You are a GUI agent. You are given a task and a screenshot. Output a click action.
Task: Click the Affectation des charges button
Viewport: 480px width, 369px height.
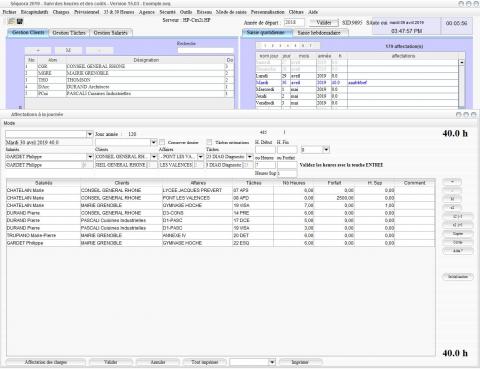point(46,362)
